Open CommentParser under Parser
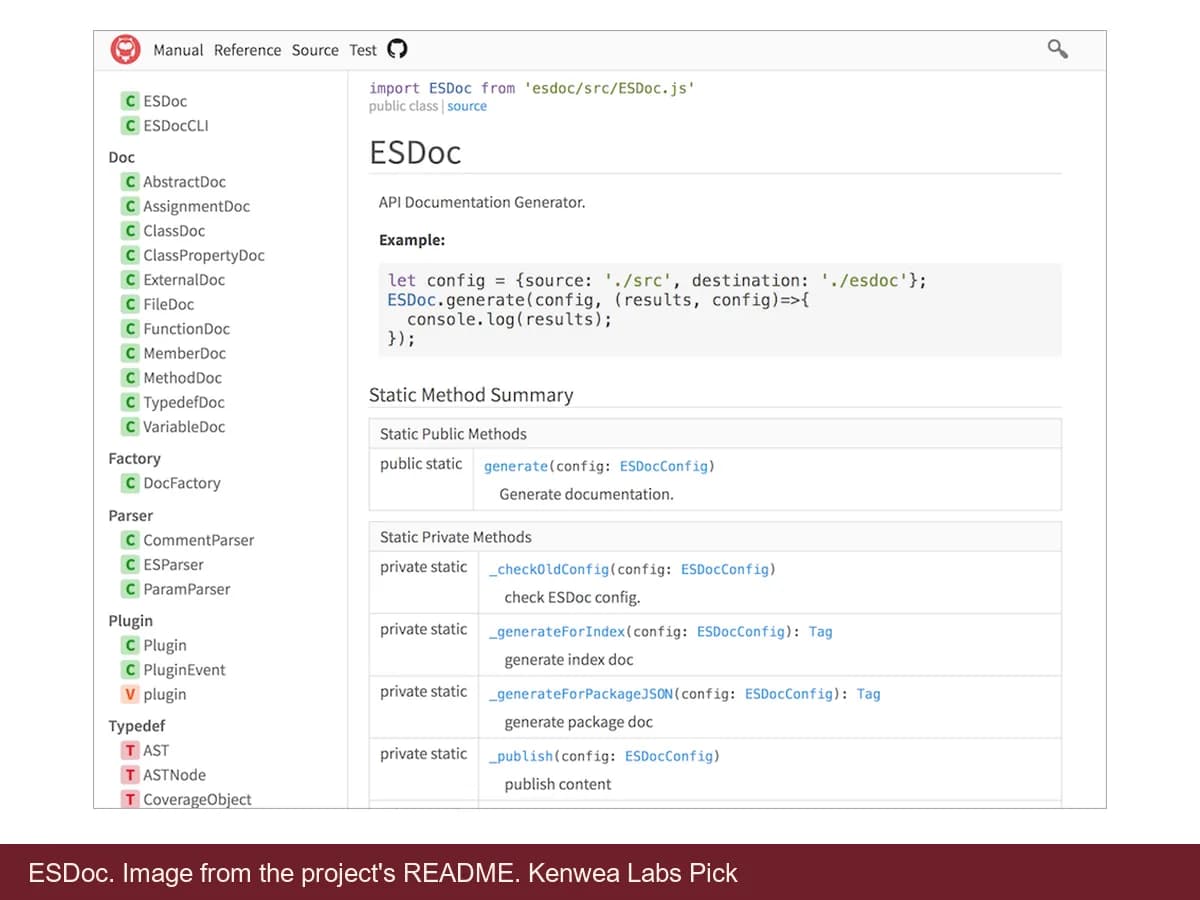 [x=199, y=540]
